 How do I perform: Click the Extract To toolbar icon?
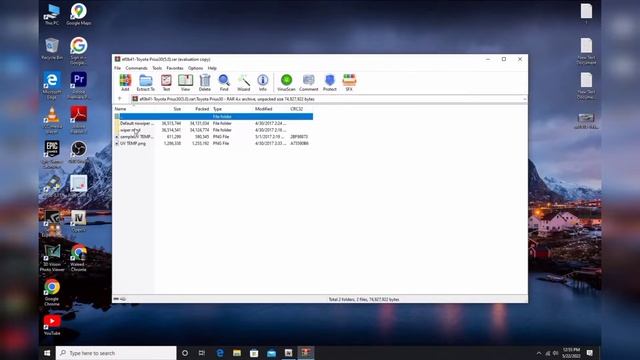(x=145, y=82)
